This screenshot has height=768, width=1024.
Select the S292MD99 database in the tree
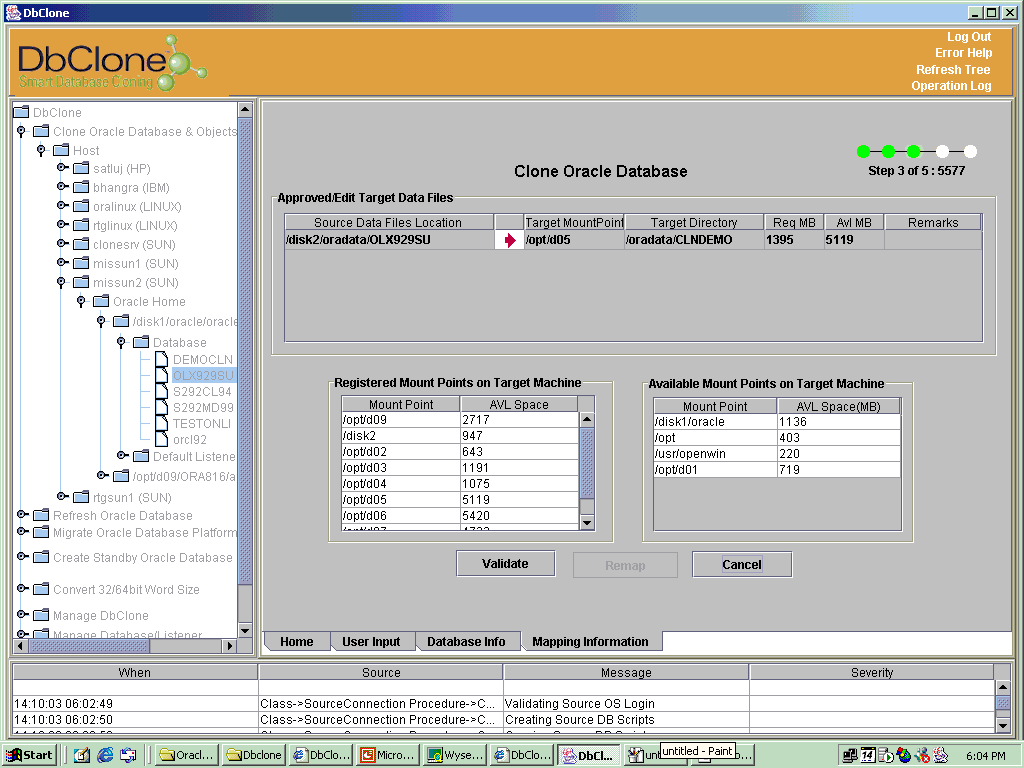(202, 408)
